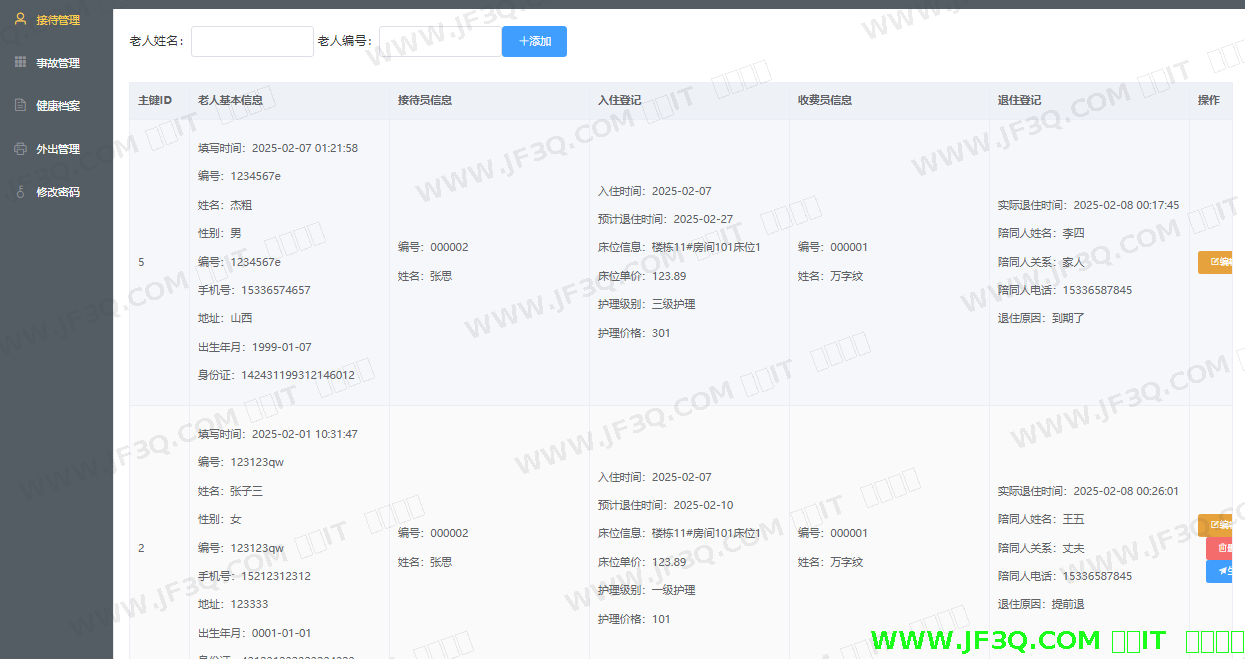The width and height of the screenshot is (1245, 659).
Task: Click the orange edit button in row 5
Action: click(1215, 262)
